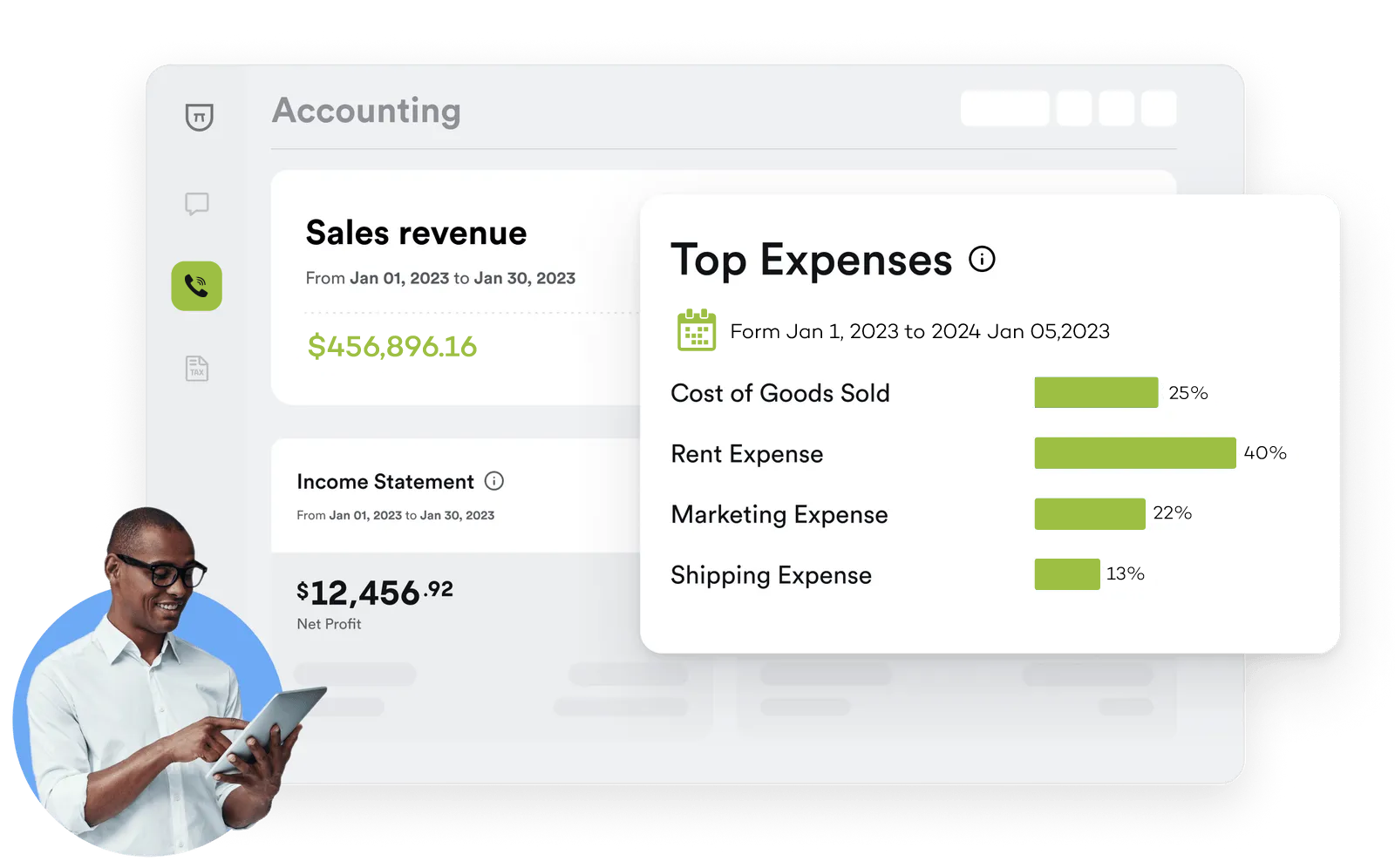The height and width of the screenshot is (868, 1395).
Task: Click the $12,456.92 net profit value
Action: (x=375, y=593)
